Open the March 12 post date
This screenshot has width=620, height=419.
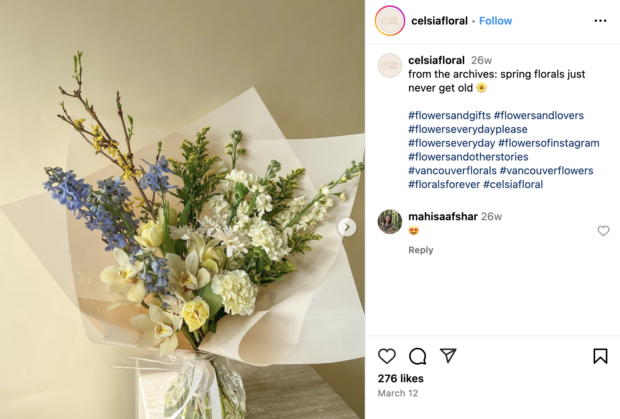tap(398, 393)
